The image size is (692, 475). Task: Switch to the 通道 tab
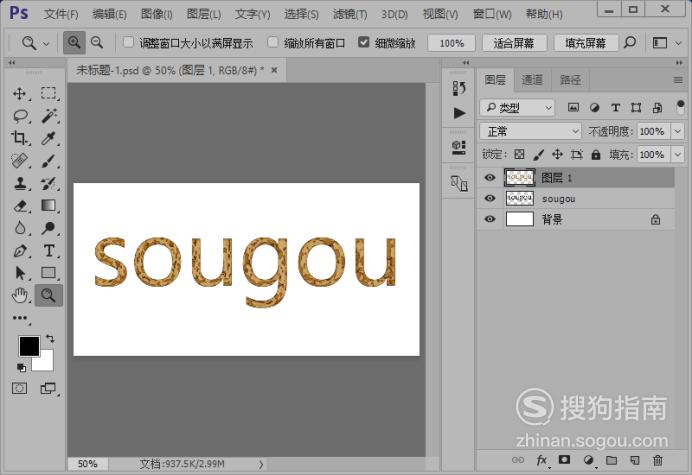coord(532,80)
